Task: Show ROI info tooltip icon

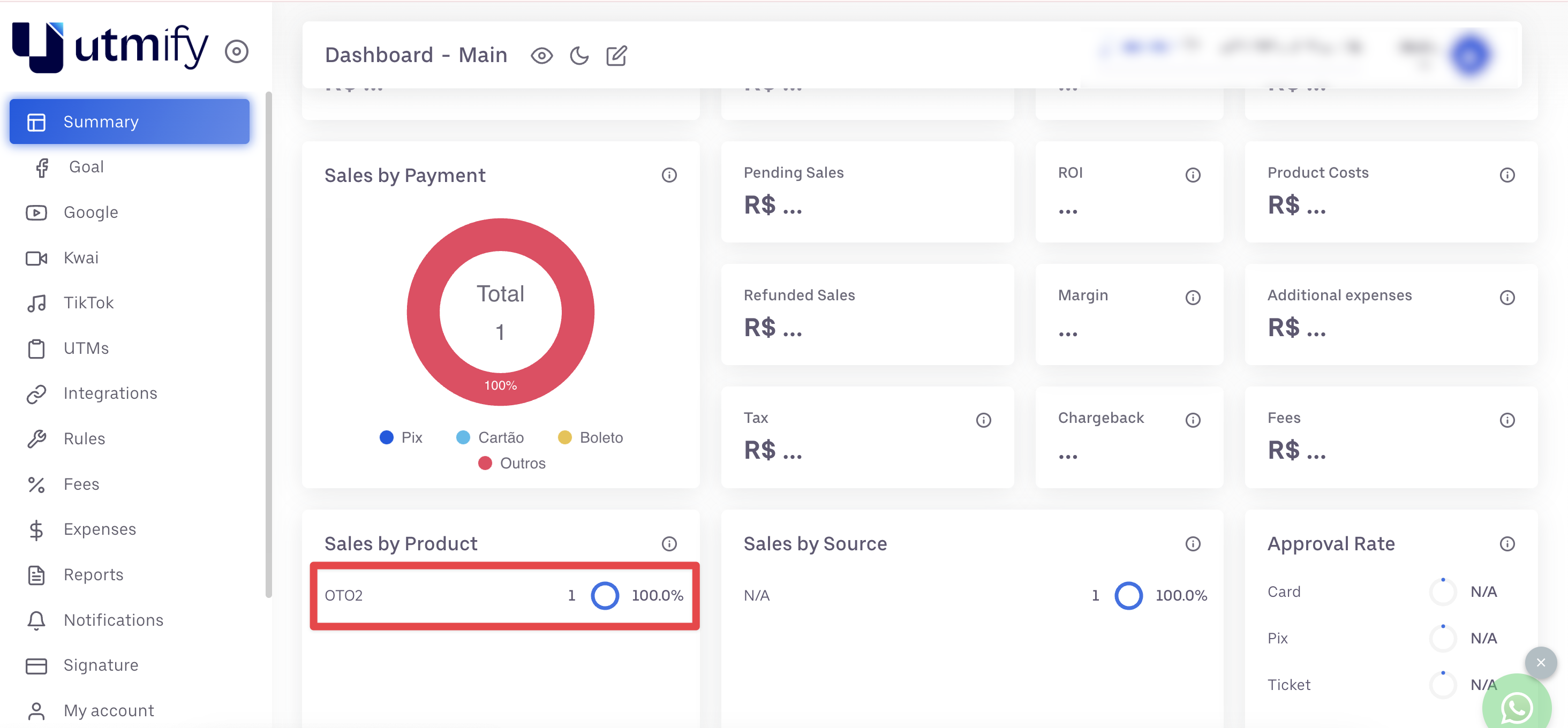Action: (x=1193, y=175)
